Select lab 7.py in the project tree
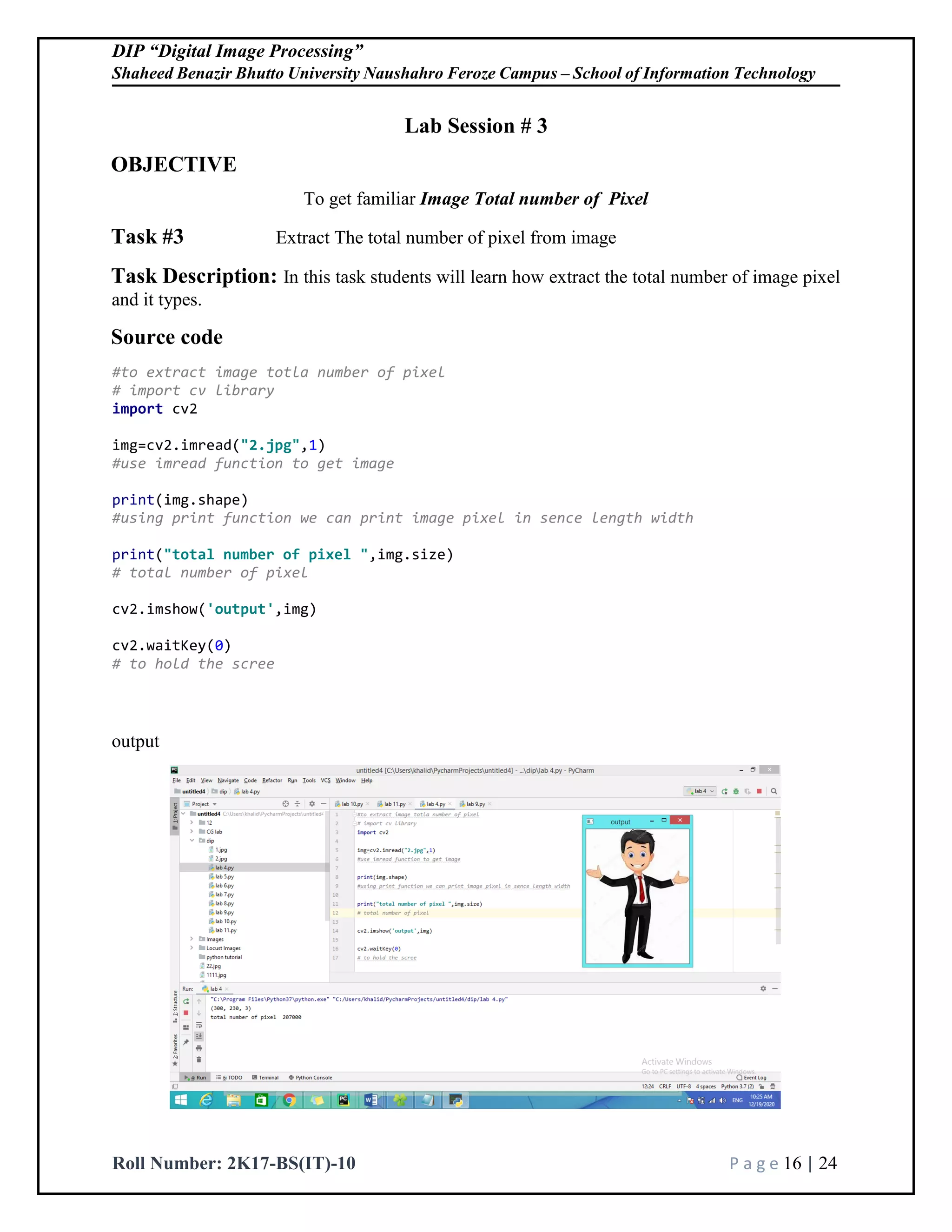The height and width of the screenshot is (1232, 952). coord(224,894)
